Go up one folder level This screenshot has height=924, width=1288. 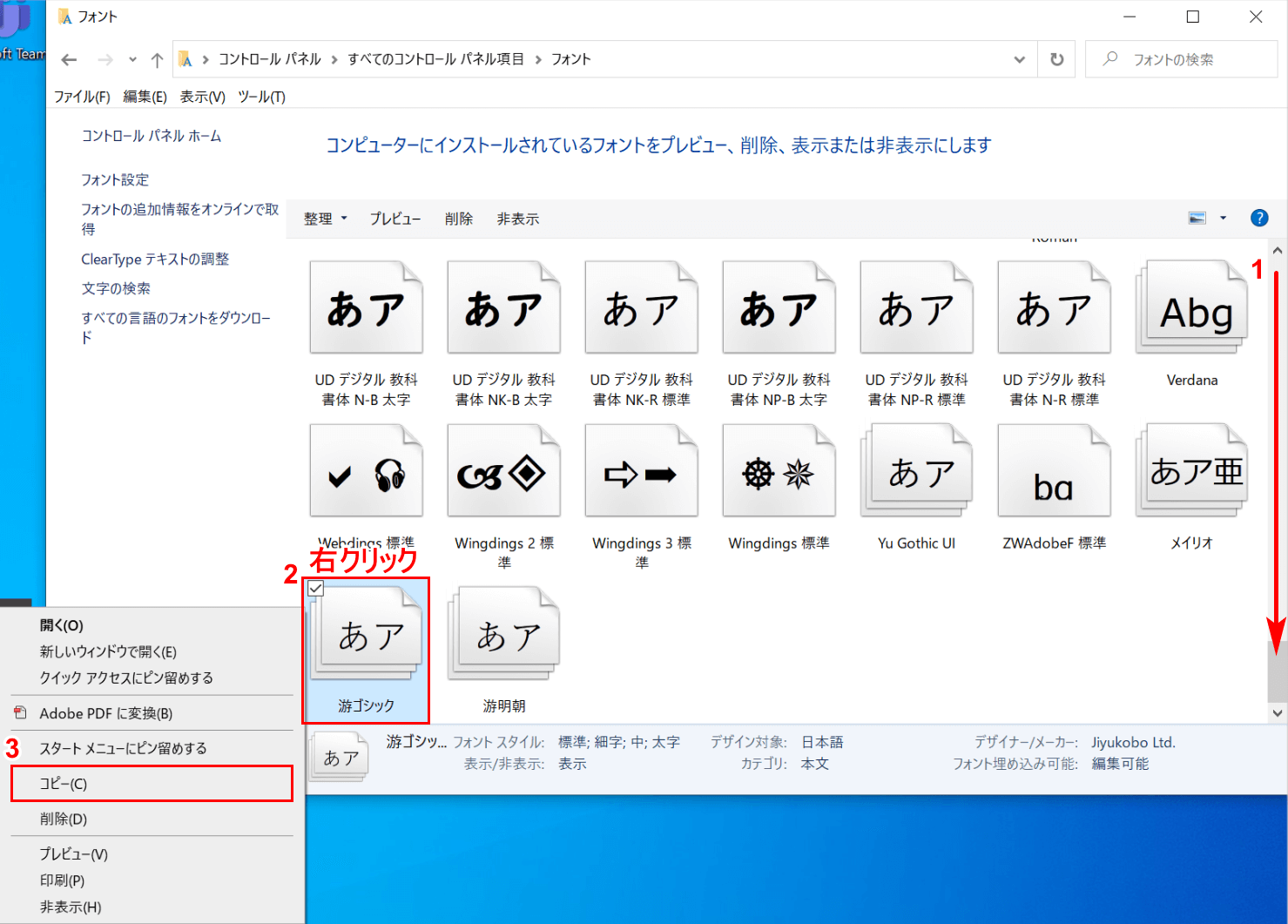pyautogui.click(x=157, y=59)
